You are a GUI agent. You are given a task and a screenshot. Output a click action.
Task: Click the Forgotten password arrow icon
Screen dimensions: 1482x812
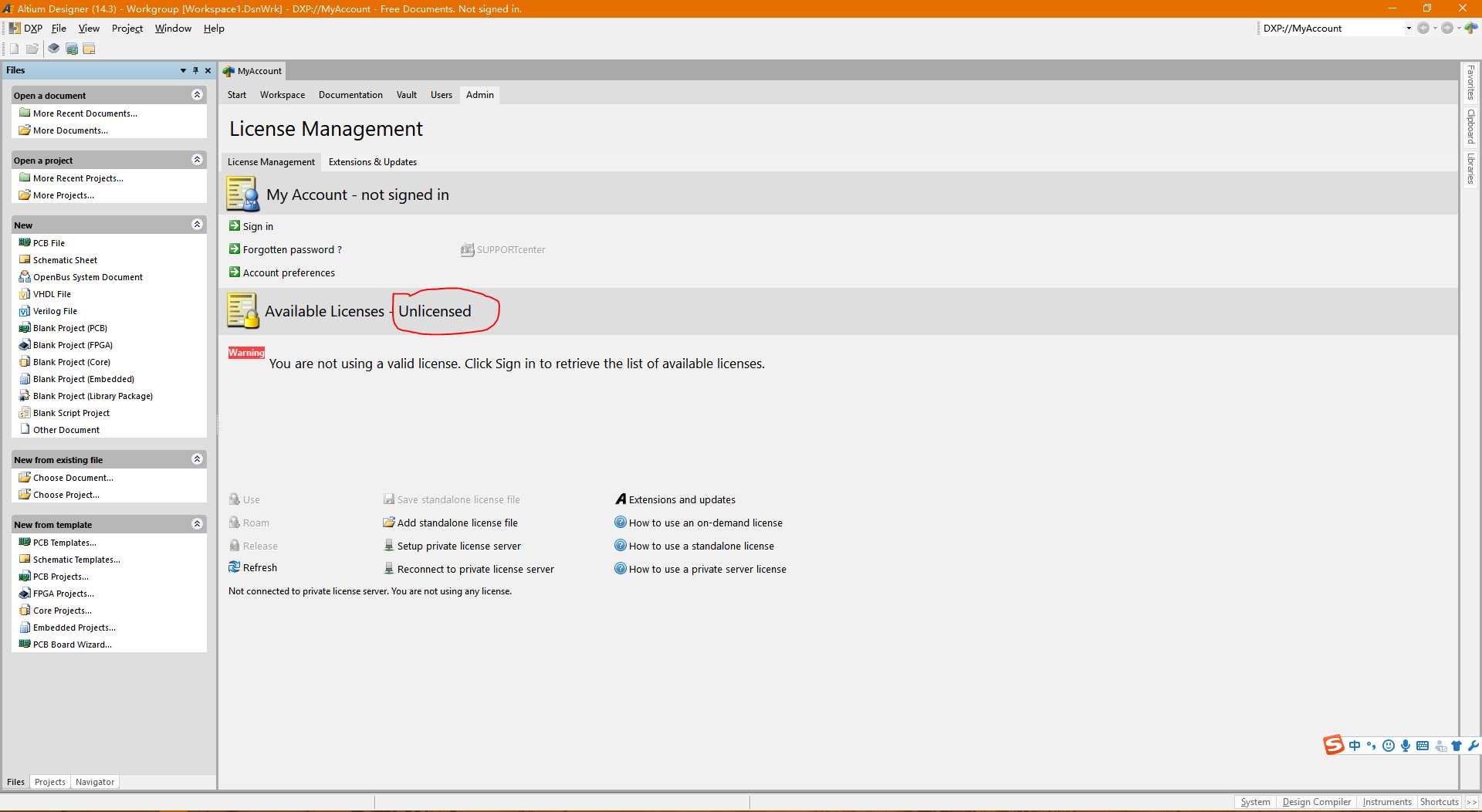(x=235, y=249)
